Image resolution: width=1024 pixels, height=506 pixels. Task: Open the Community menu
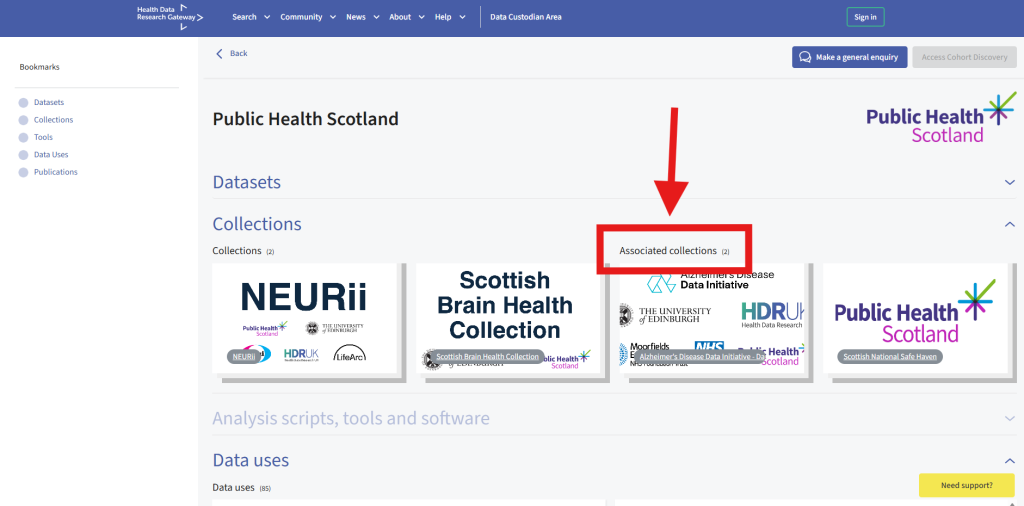(308, 17)
